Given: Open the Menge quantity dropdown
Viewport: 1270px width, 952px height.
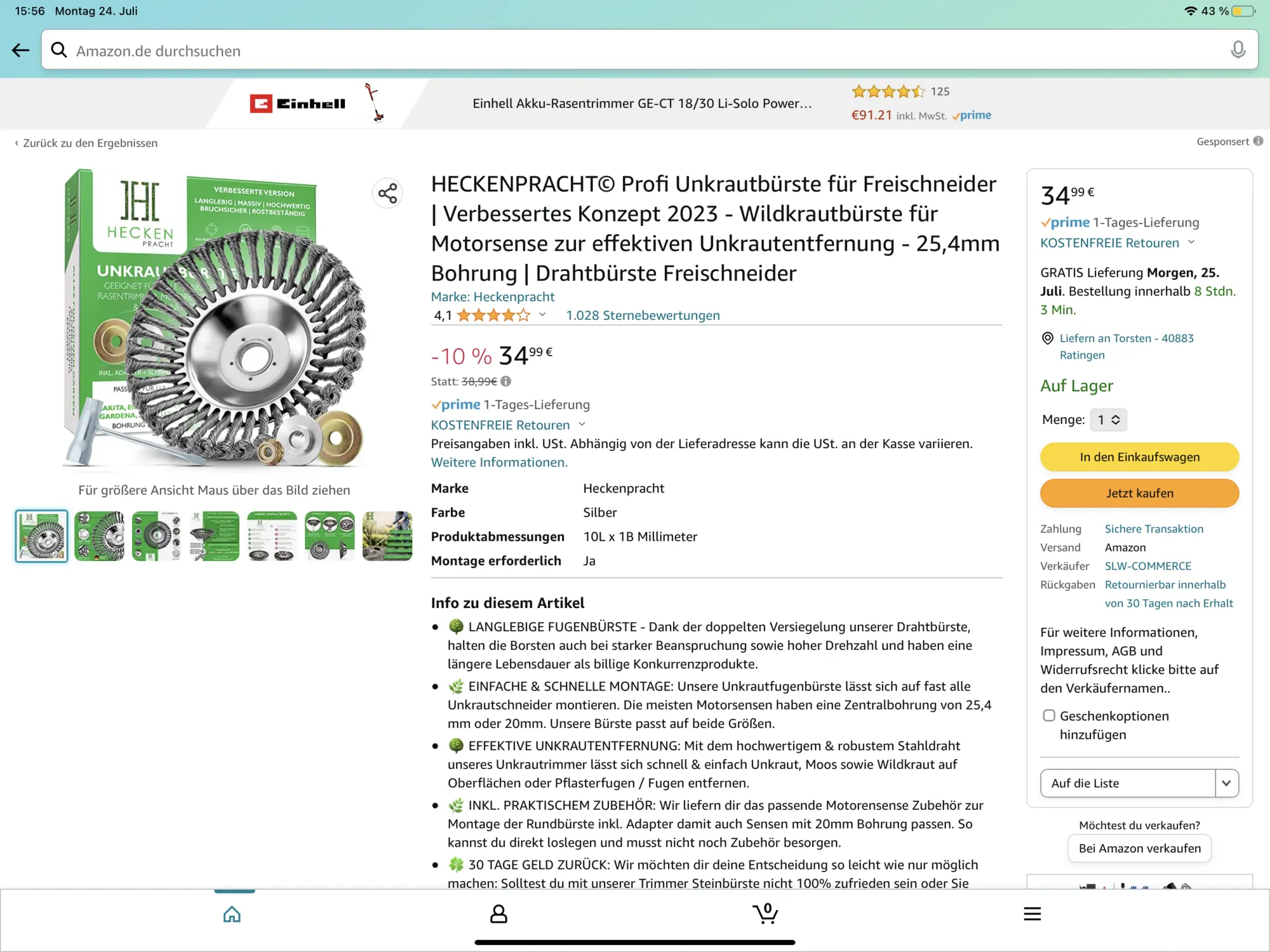Looking at the screenshot, I should pos(1108,420).
